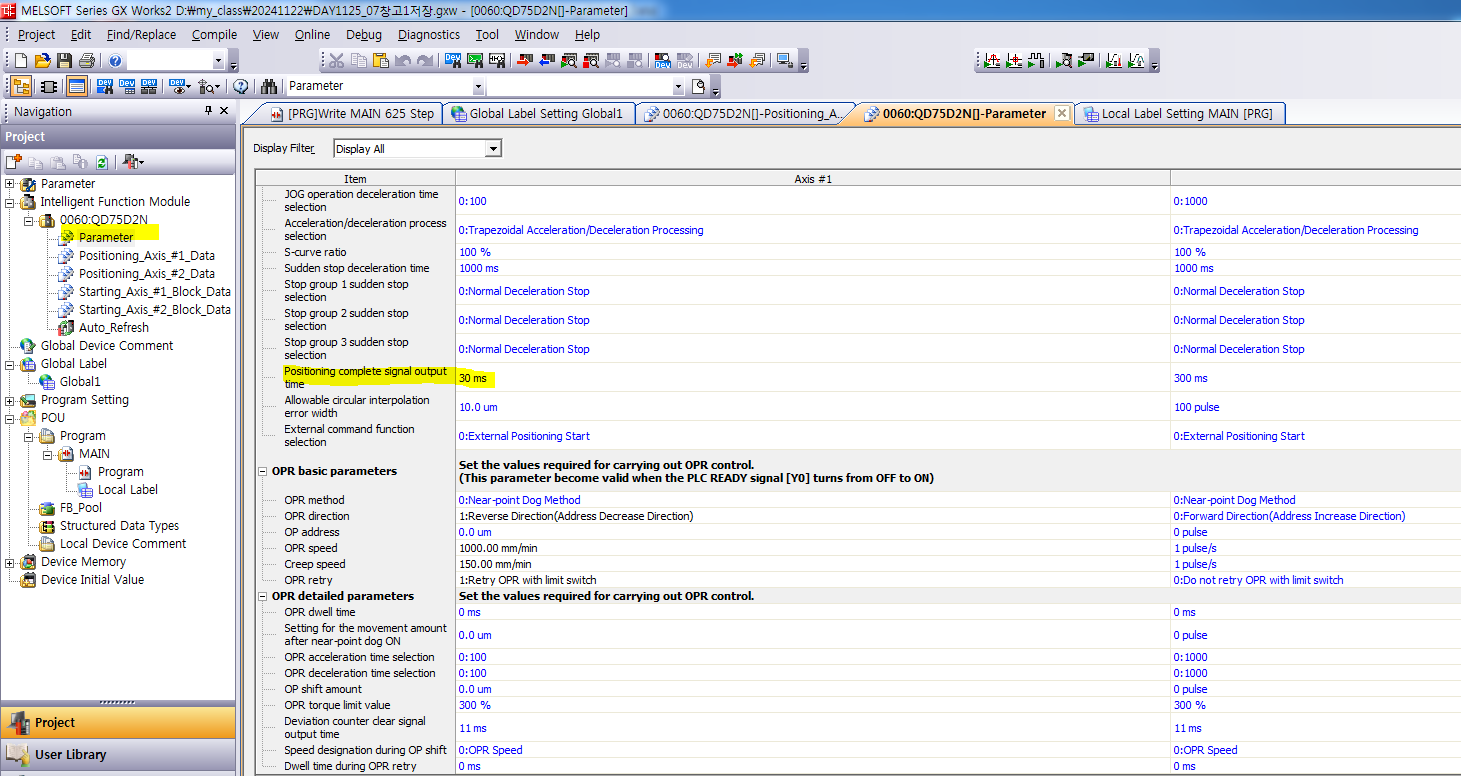Open the second empty toolbar combo box
Image resolution: width=1461 pixels, height=776 pixels.
pos(679,86)
